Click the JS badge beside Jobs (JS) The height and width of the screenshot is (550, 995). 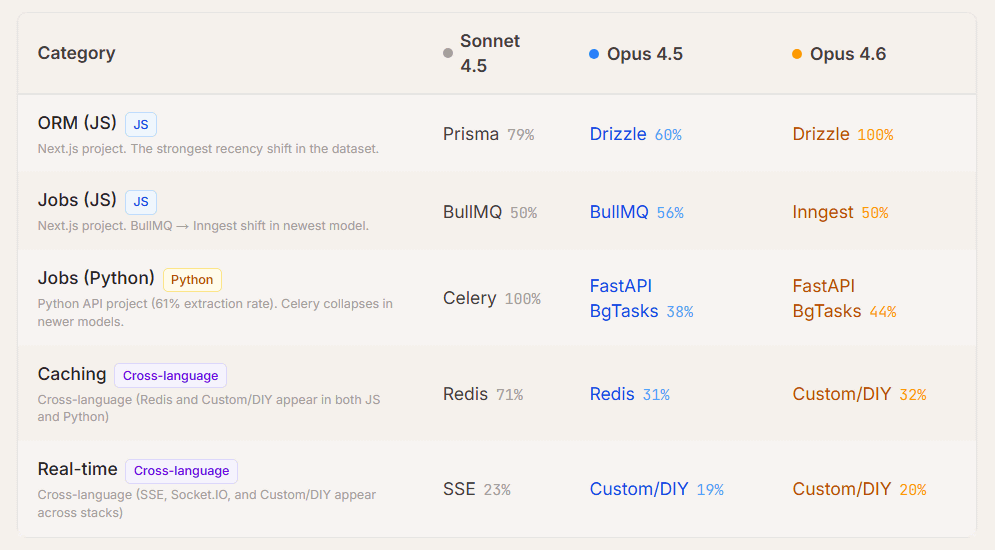pos(141,201)
